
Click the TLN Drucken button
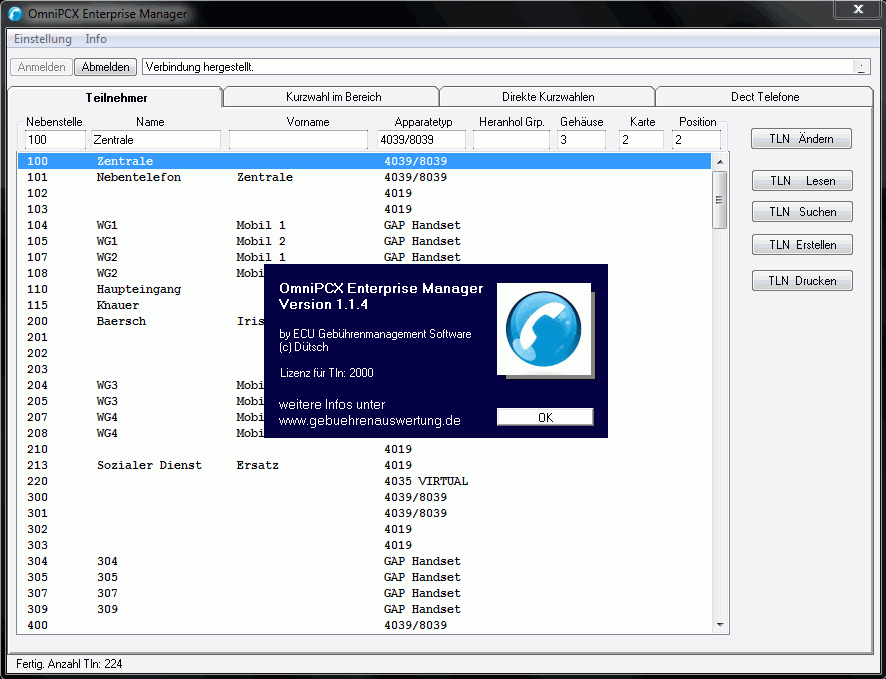point(802,281)
